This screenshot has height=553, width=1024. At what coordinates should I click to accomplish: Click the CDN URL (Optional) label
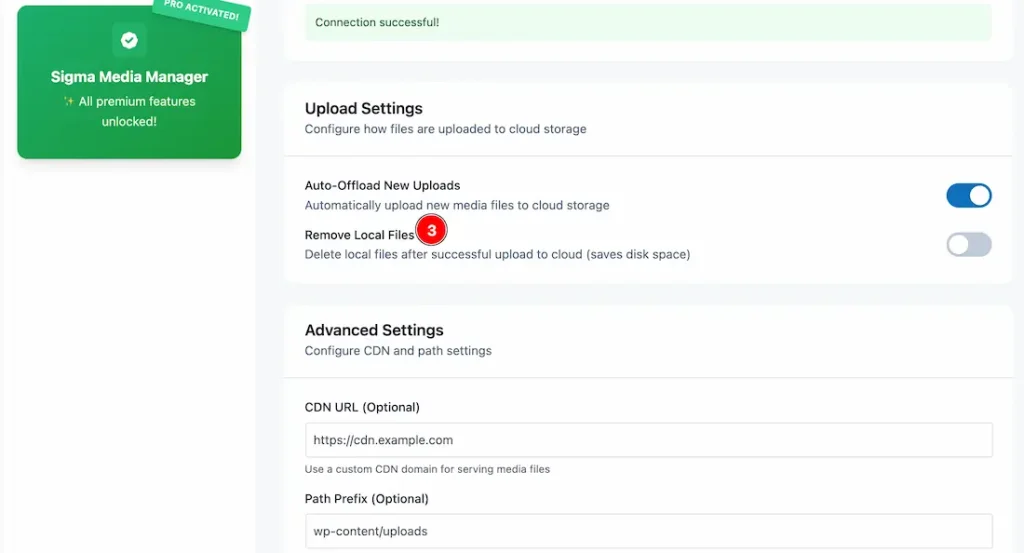tap(362, 407)
